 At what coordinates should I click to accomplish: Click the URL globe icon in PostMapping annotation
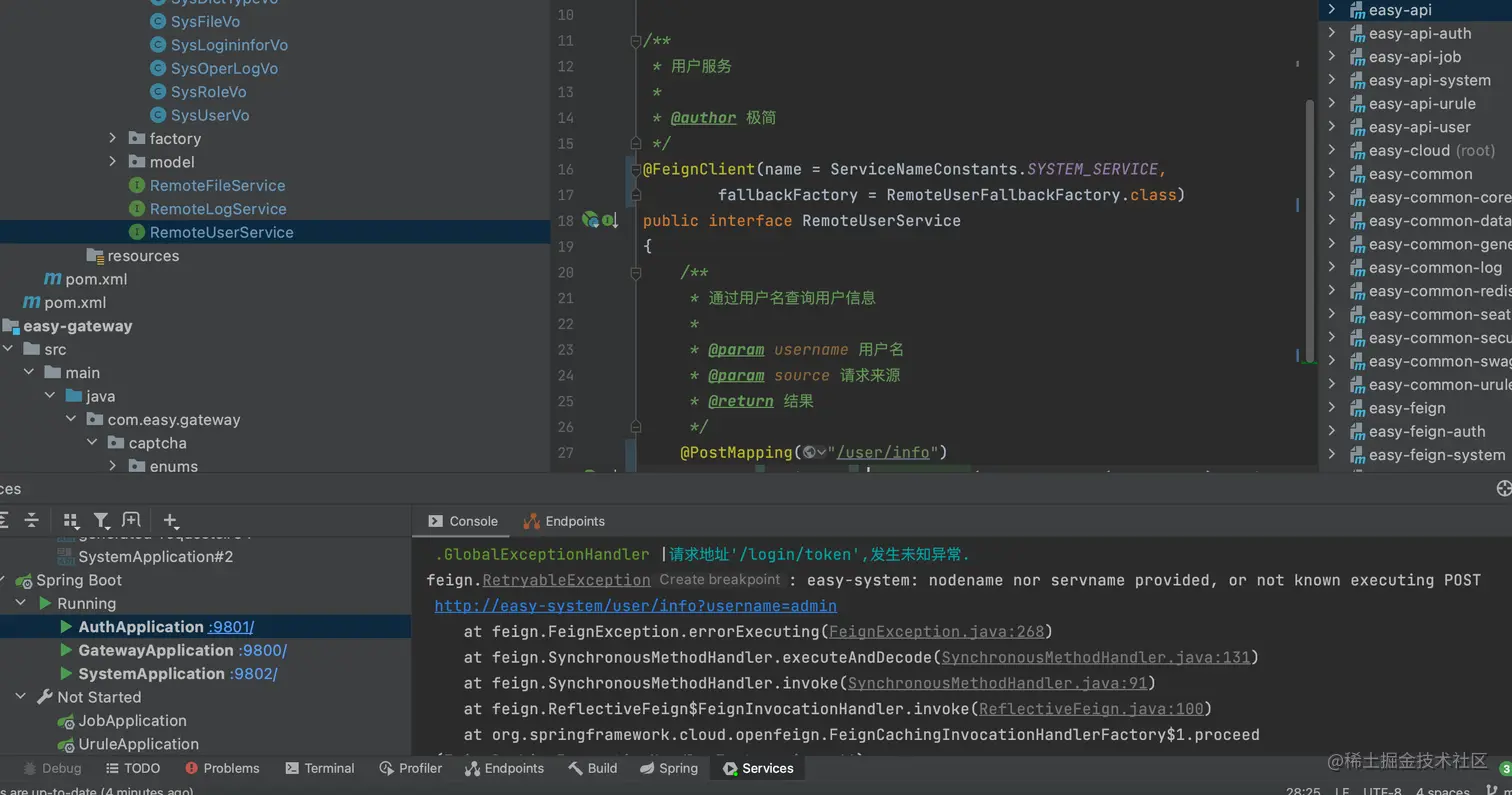(810, 452)
